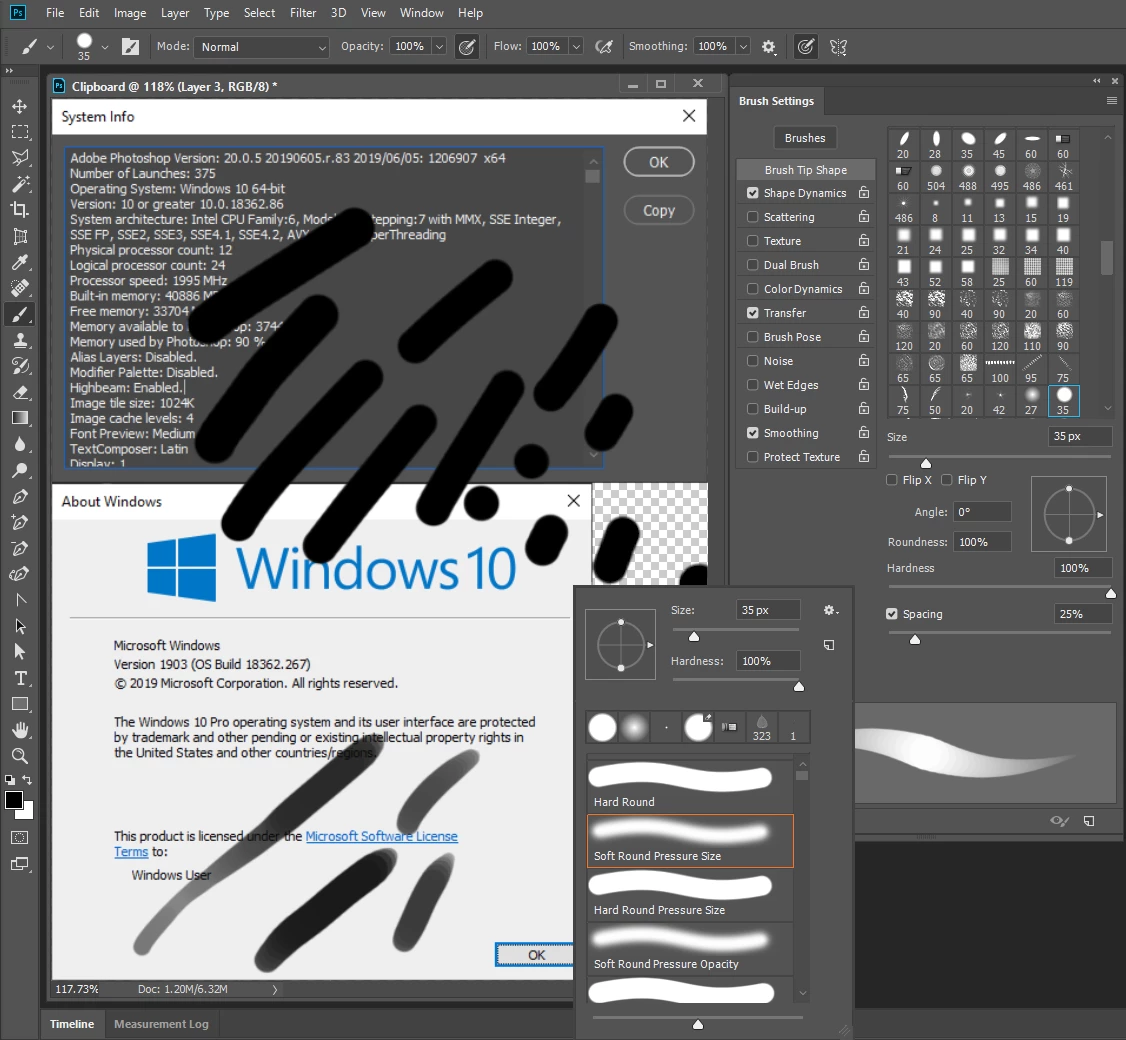Select the Move tool
Image resolution: width=1126 pixels, height=1040 pixels.
(x=20, y=106)
